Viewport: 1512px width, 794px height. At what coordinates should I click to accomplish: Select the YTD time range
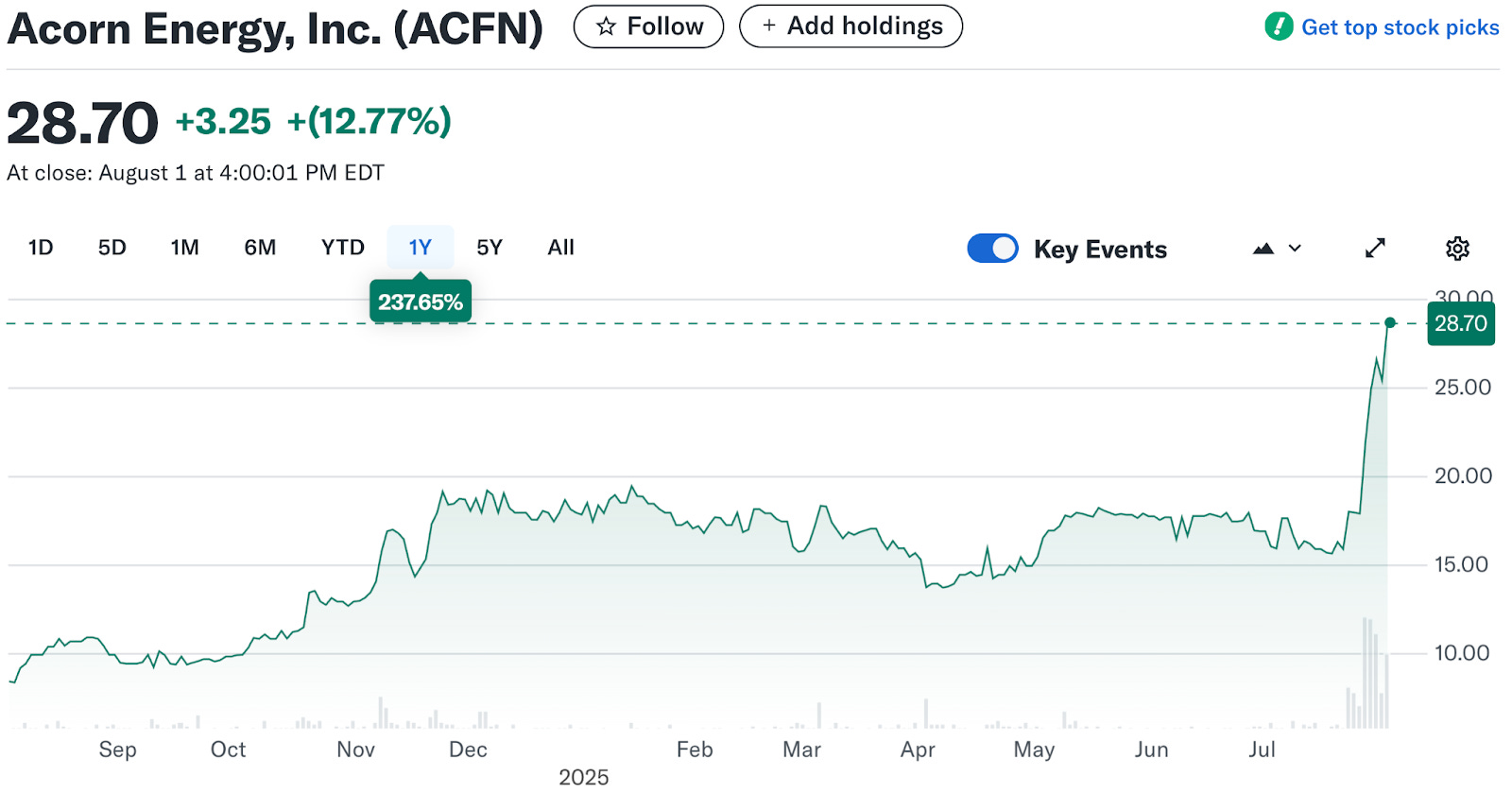click(342, 248)
